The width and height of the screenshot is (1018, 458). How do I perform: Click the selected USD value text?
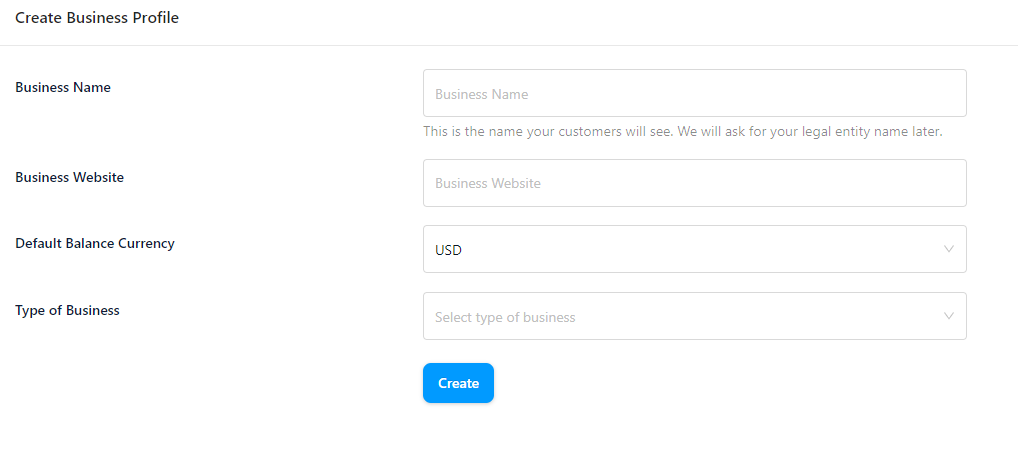448,250
